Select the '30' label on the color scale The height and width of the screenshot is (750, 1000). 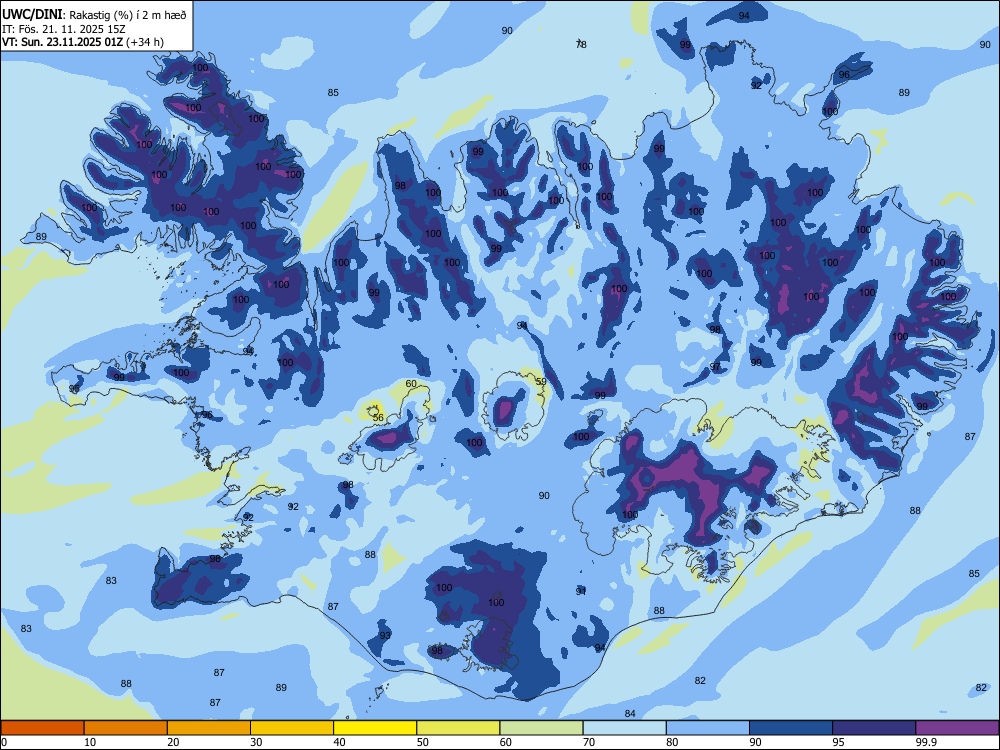coord(256,742)
